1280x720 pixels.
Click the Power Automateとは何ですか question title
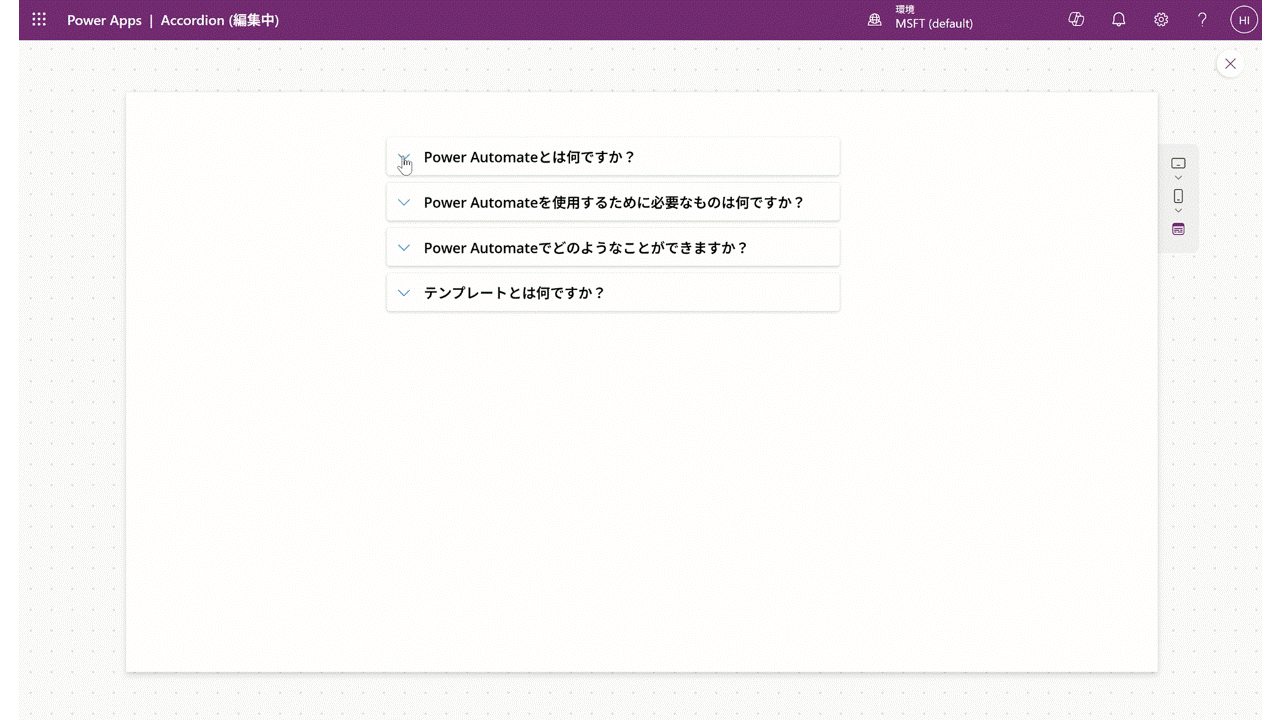coord(529,157)
